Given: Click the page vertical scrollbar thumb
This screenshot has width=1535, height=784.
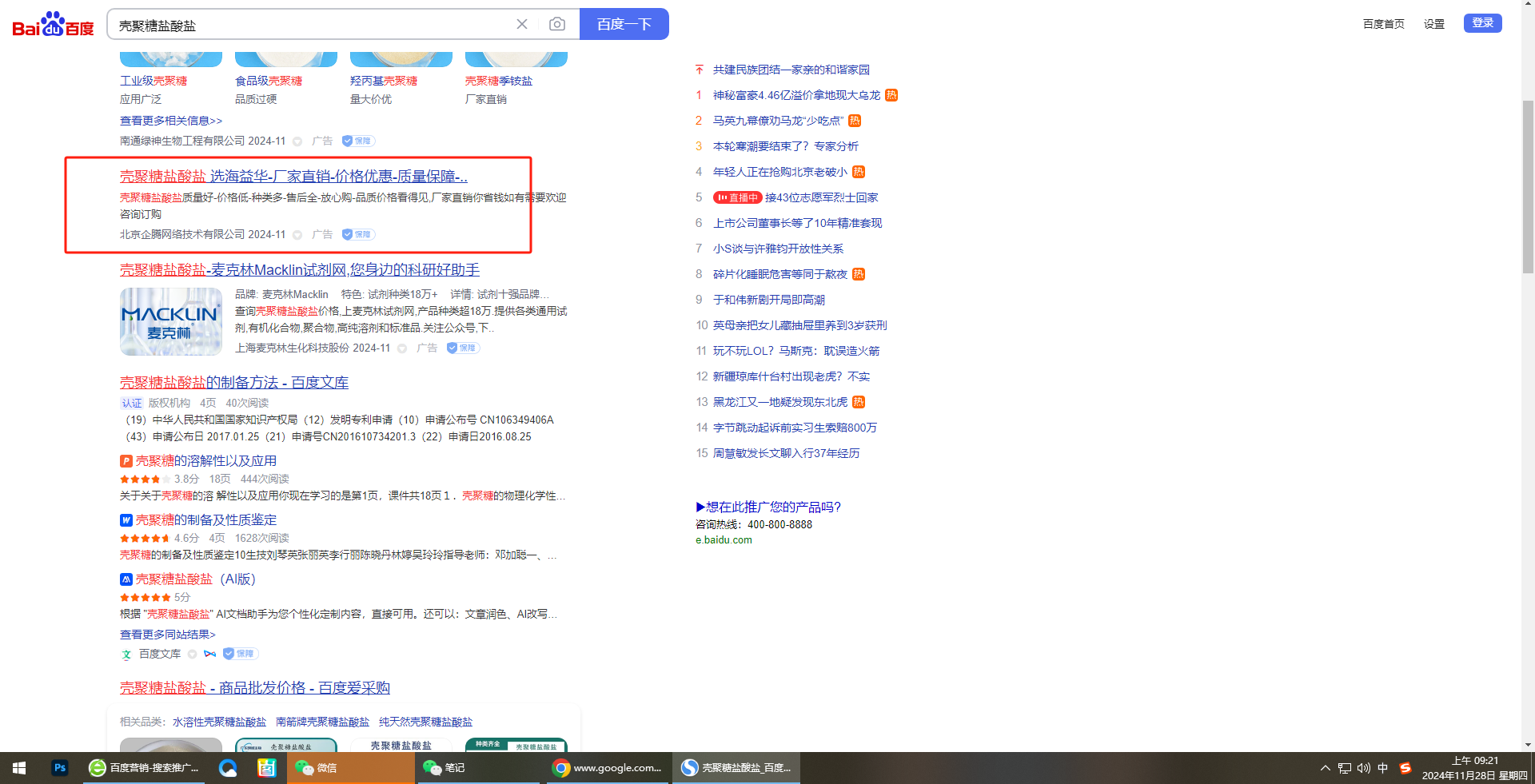Looking at the screenshot, I should [x=1528, y=188].
